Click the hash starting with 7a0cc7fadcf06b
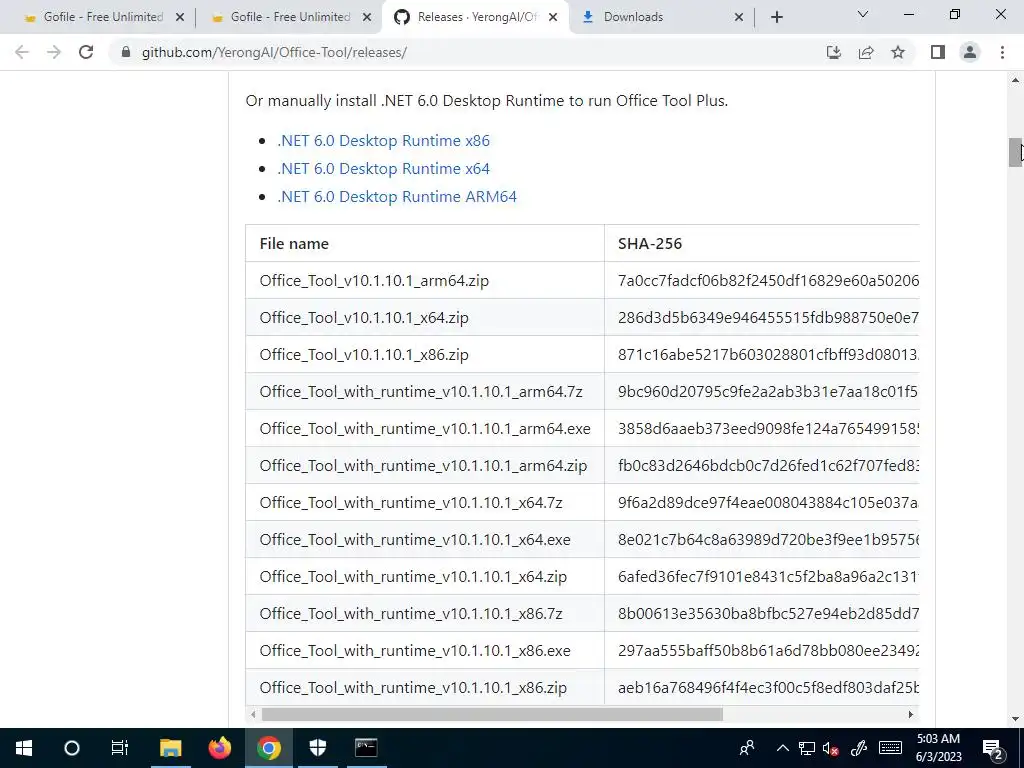Viewport: 1024px width, 768px height. [768, 280]
